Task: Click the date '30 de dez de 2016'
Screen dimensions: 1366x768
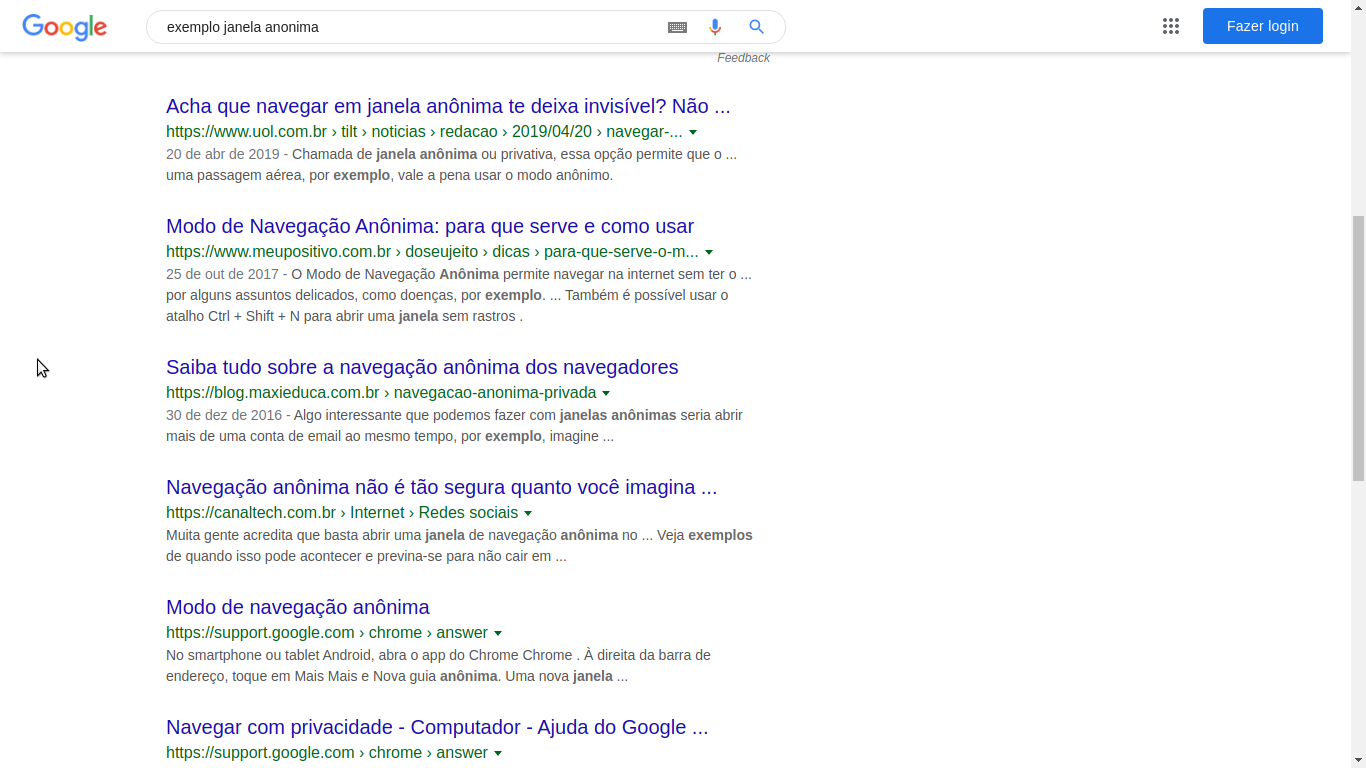Action: point(224,415)
